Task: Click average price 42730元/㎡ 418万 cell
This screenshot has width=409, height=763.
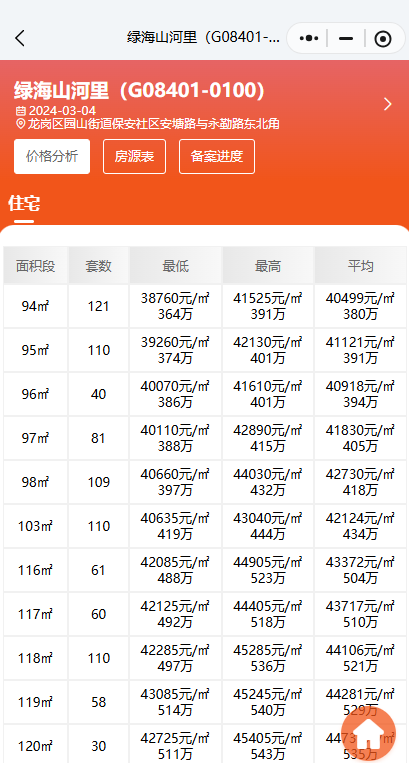Action: 360,482
